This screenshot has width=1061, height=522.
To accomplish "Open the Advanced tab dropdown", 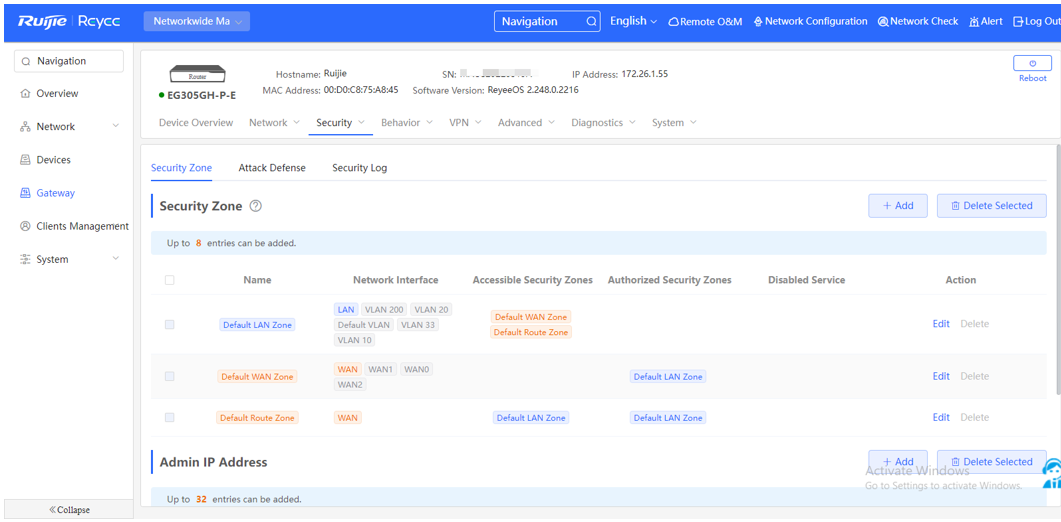I will pyautogui.click(x=526, y=123).
